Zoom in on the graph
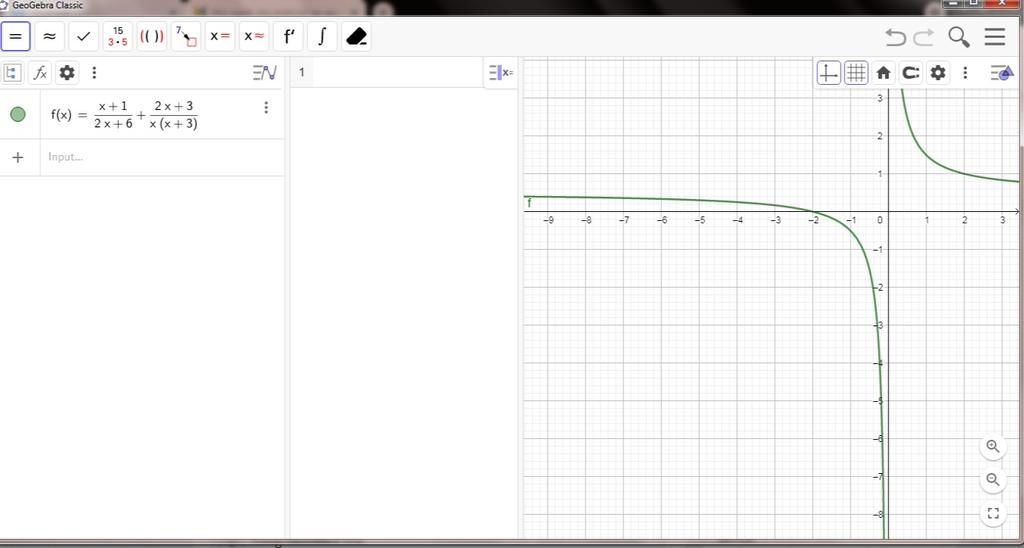Viewport: 1024px width, 548px height. (993, 447)
